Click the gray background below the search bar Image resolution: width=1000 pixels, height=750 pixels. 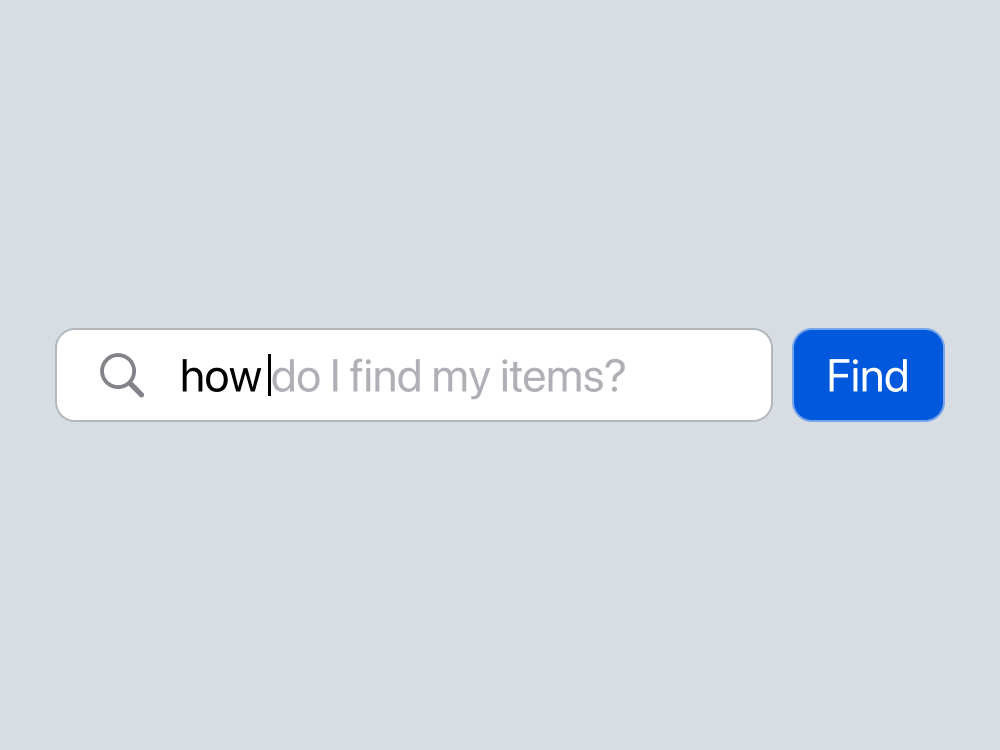coord(500,585)
